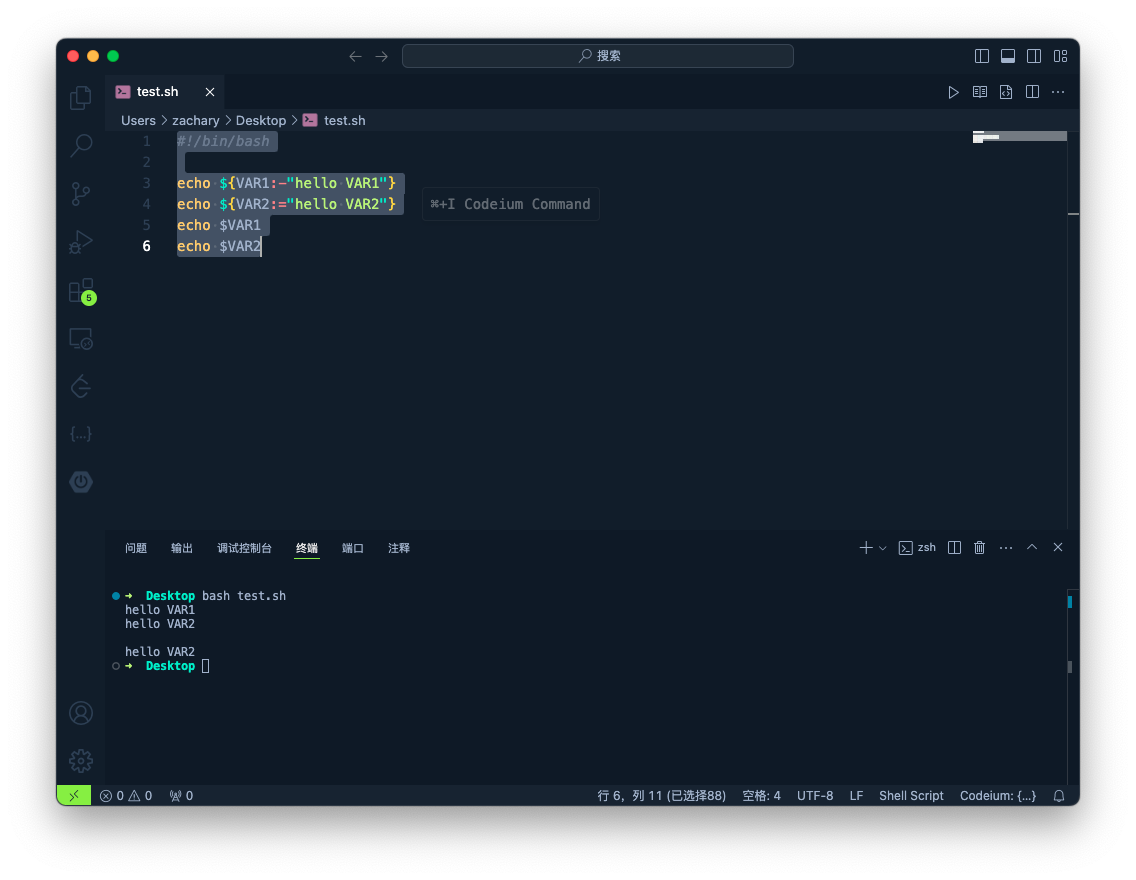Open the Desktop breadcrumb
The width and height of the screenshot is (1136, 880).
261,120
